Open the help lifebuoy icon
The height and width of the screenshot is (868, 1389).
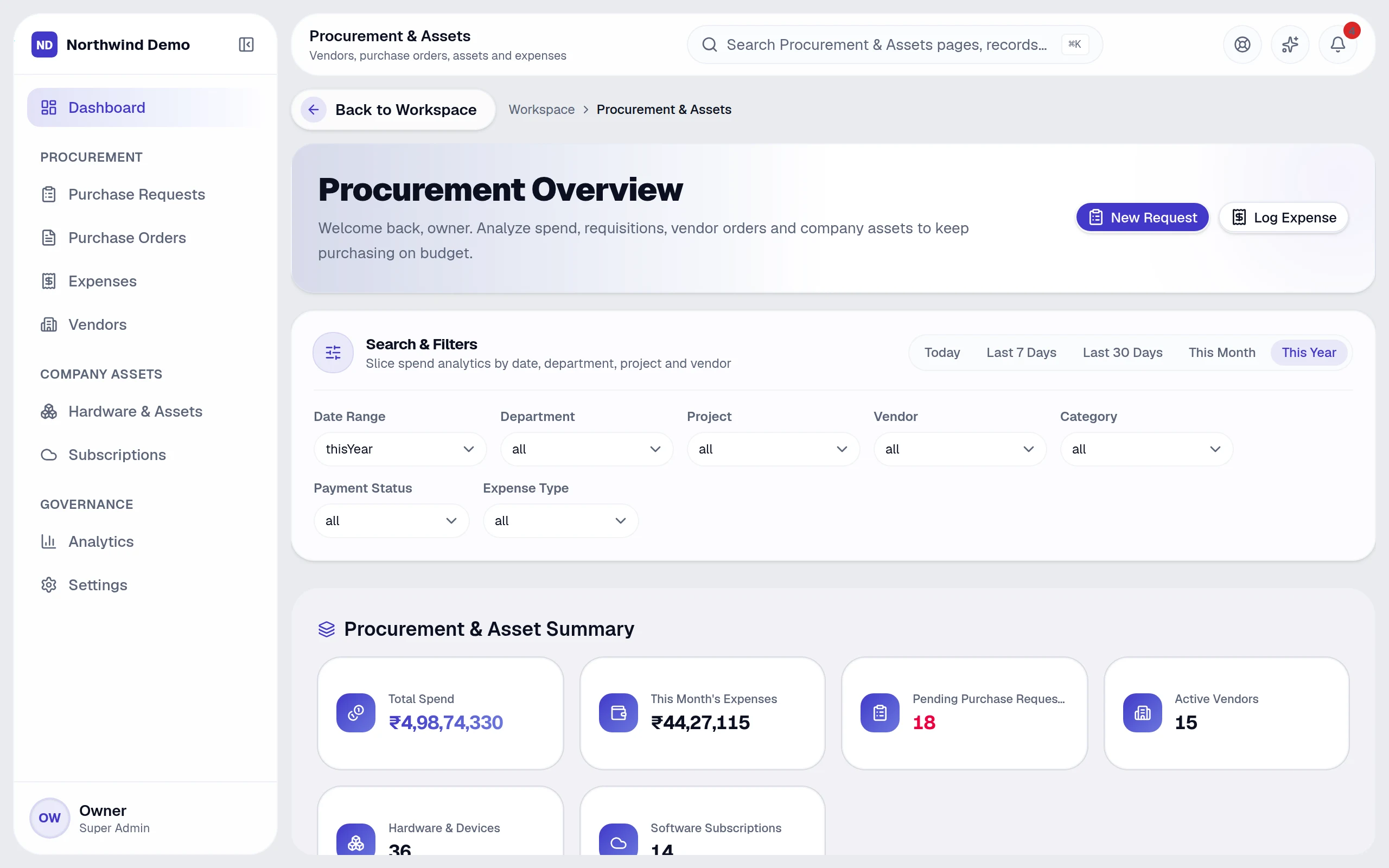coord(1242,45)
